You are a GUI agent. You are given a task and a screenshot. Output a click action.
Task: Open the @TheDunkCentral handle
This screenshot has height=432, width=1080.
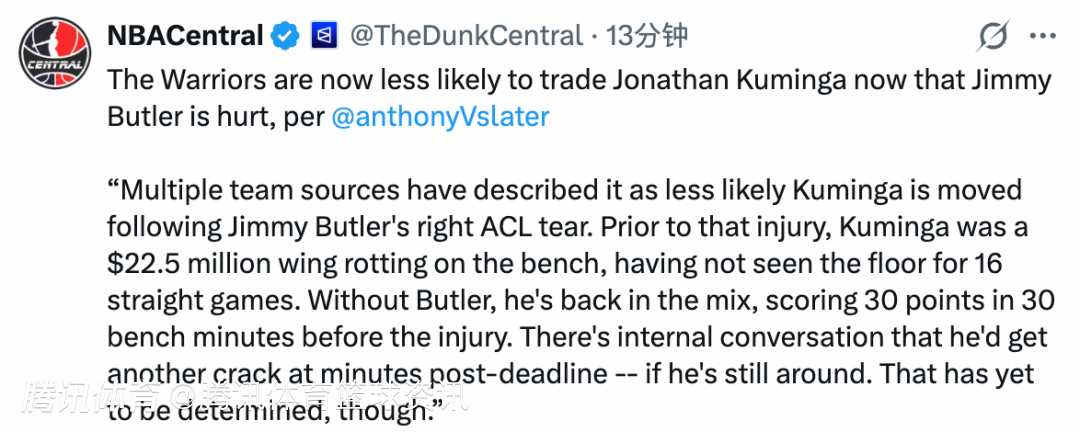pyautogui.click(x=465, y=37)
